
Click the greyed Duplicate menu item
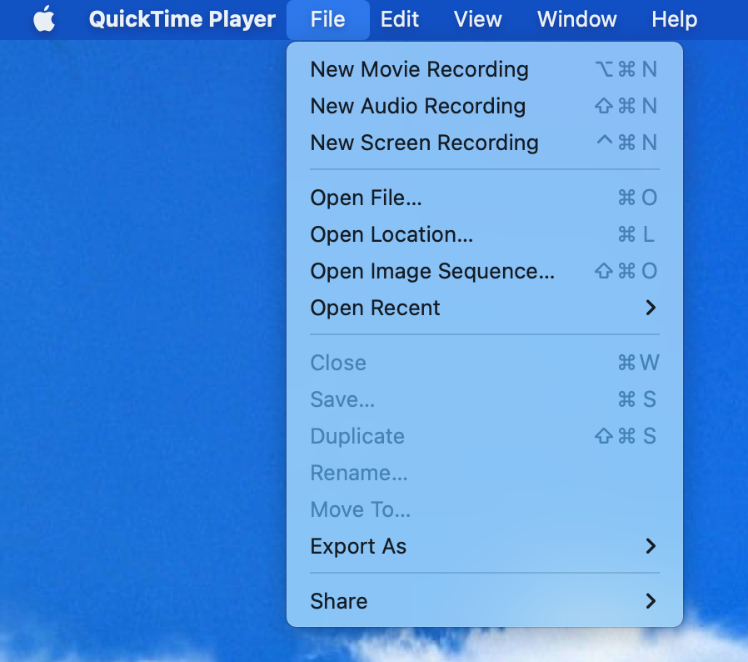click(x=484, y=436)
